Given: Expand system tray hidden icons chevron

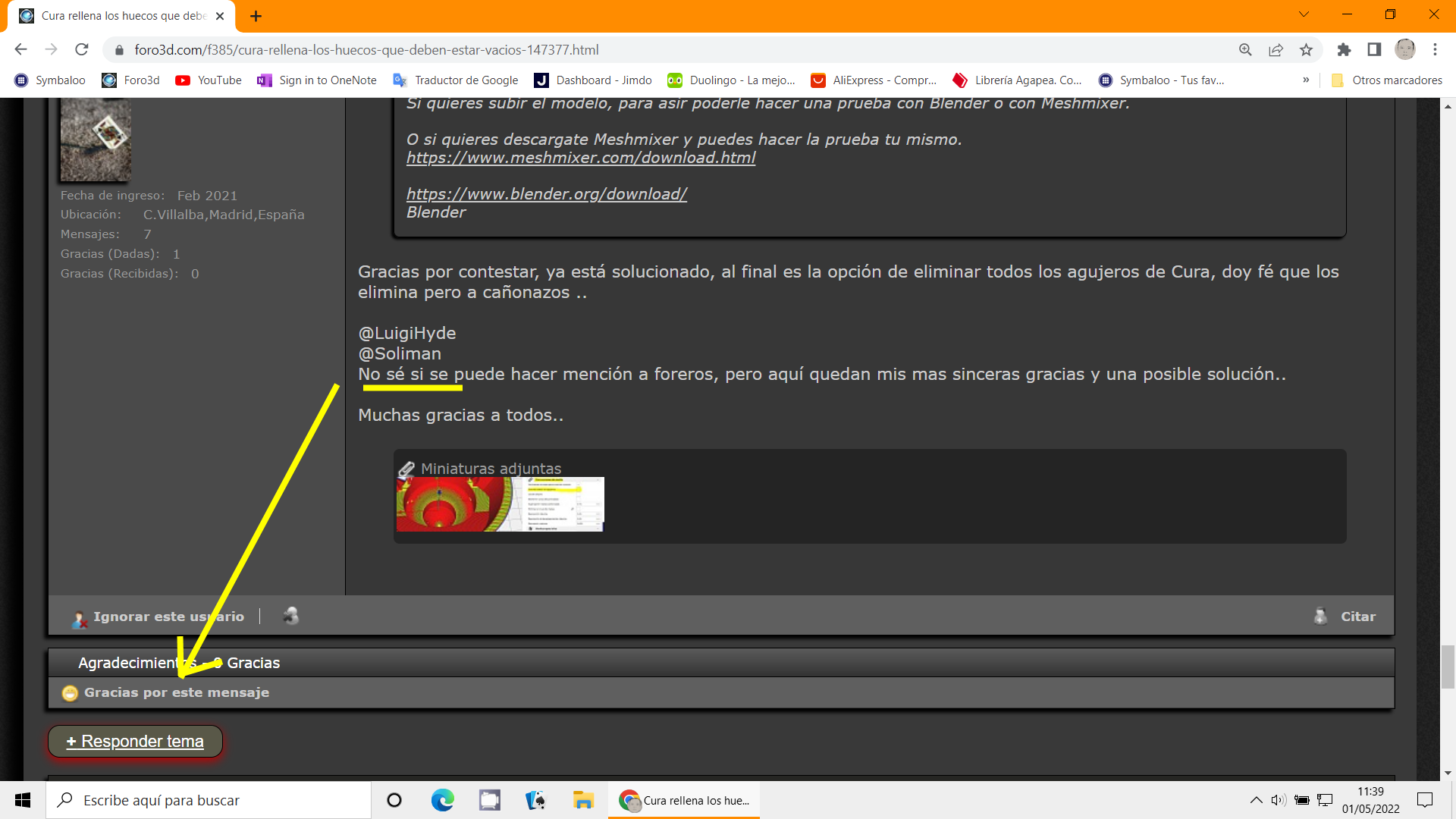Looking at the screenshot, I should click(1256, 800).
